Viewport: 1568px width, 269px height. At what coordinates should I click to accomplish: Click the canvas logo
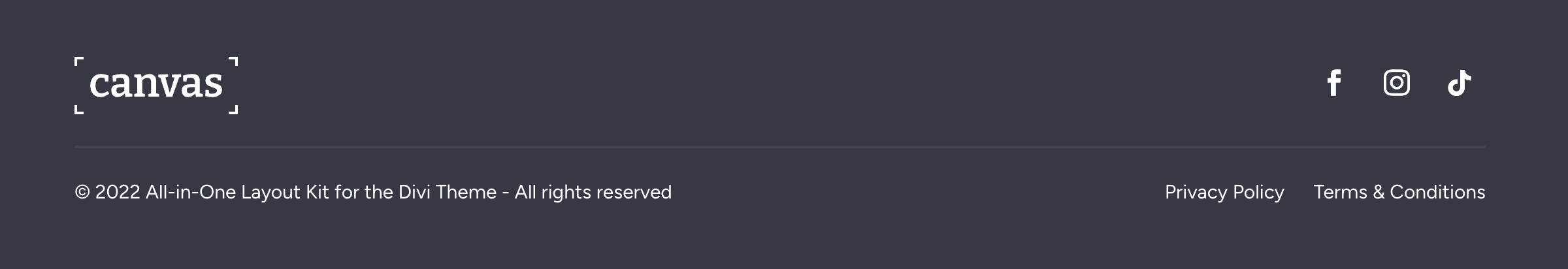[x=156, y=86]
